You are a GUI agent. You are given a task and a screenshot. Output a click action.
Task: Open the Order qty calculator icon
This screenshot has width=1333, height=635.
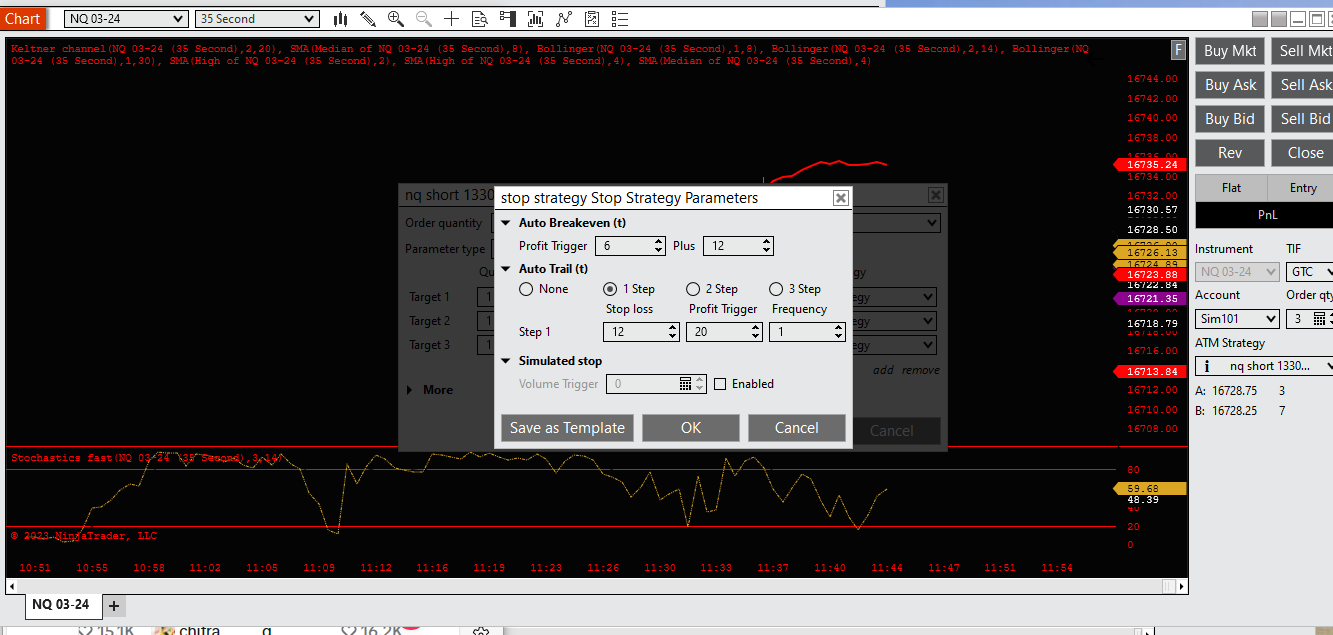tap(1320, 319)
